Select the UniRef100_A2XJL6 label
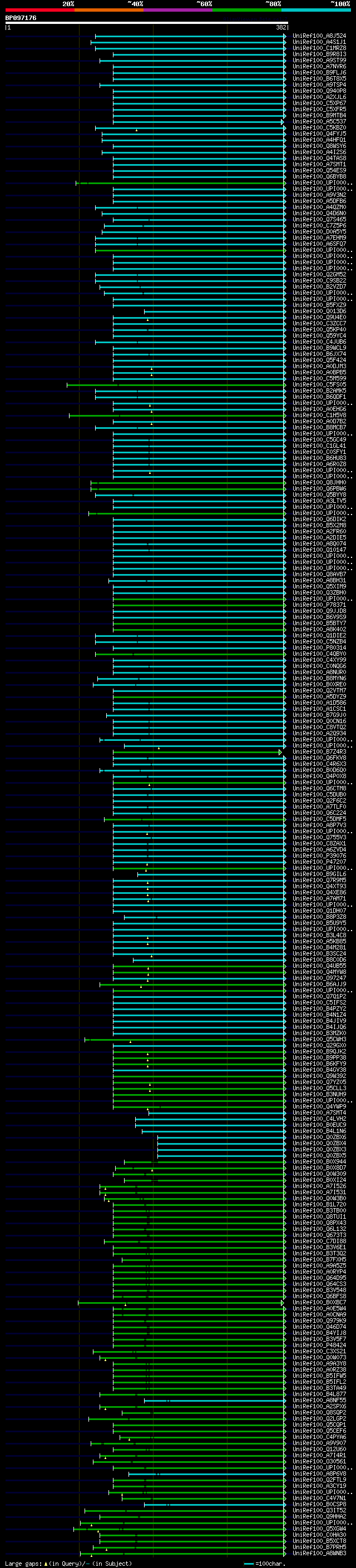The image size is (356, 1568). [319, 97]
